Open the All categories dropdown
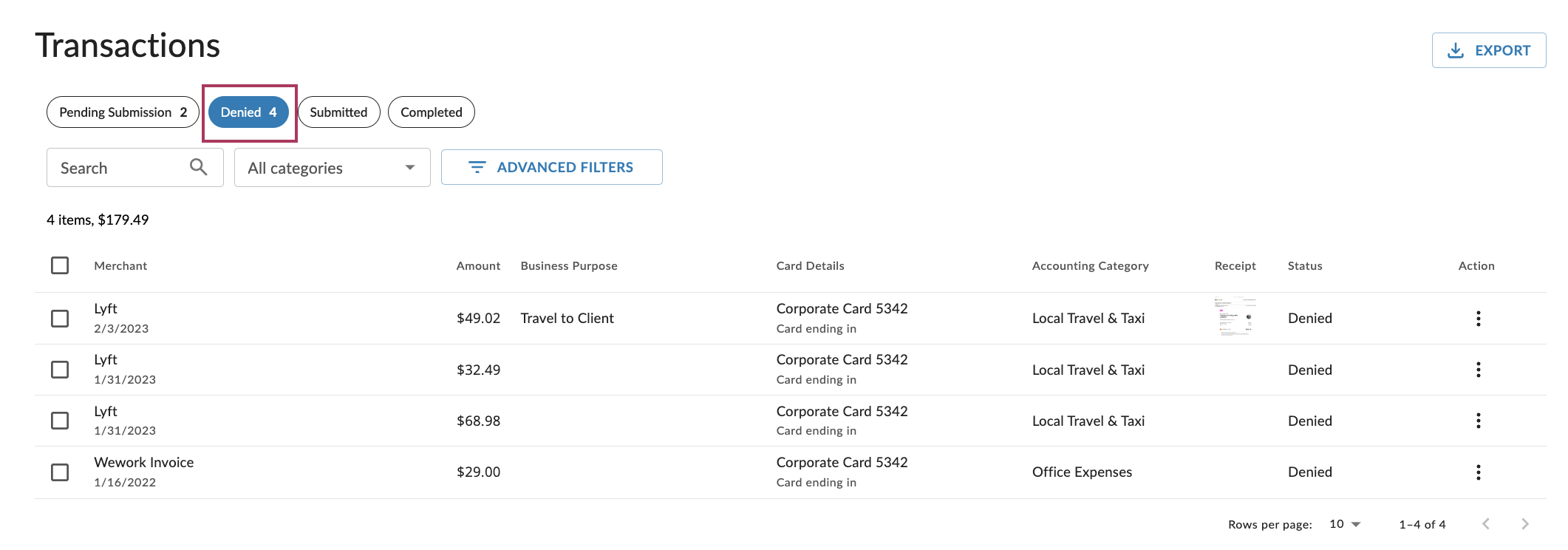This screenshot has width=1568, height=550. tap(333, 168)
